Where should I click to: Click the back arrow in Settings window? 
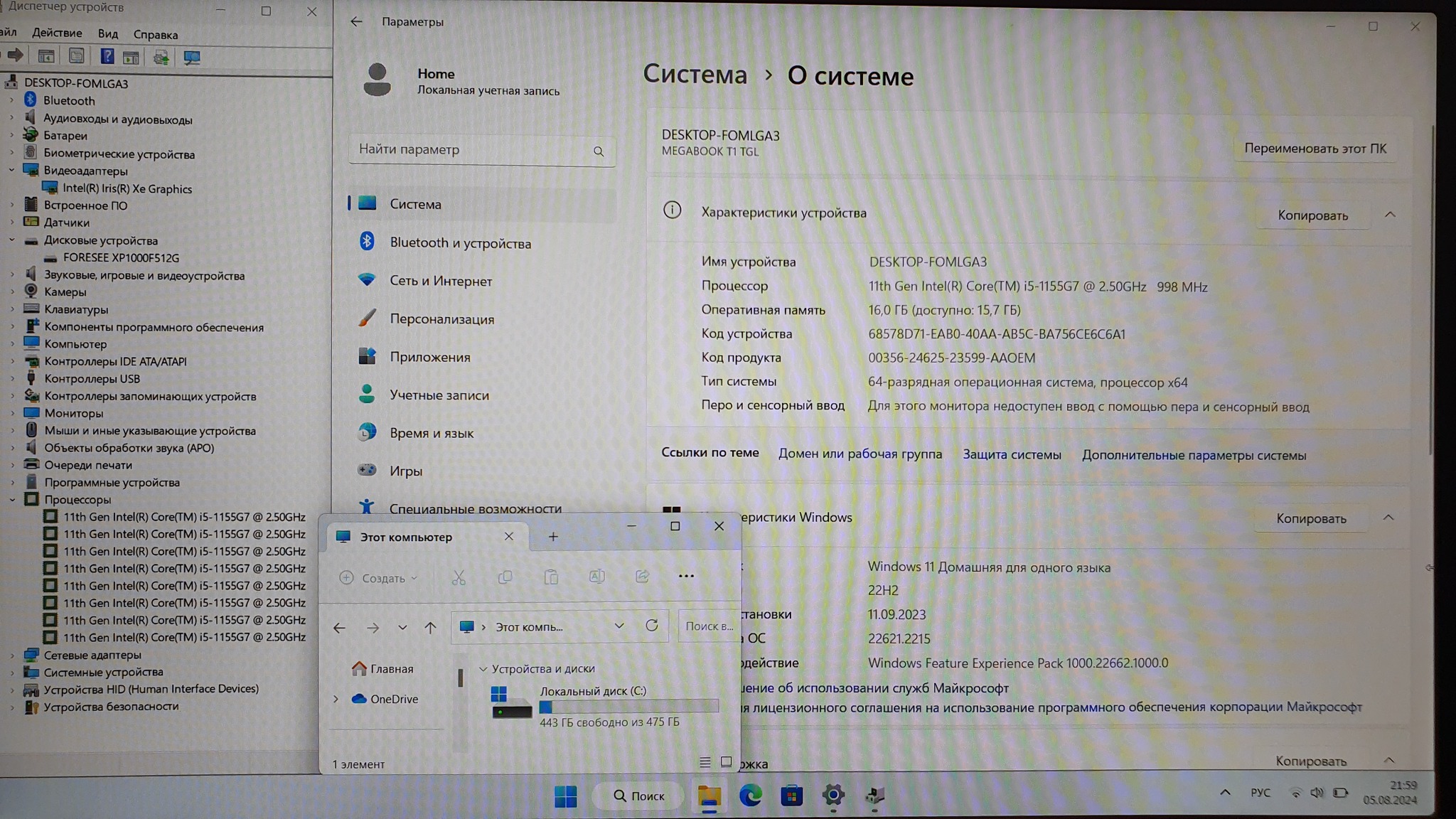tap(356, 22)
